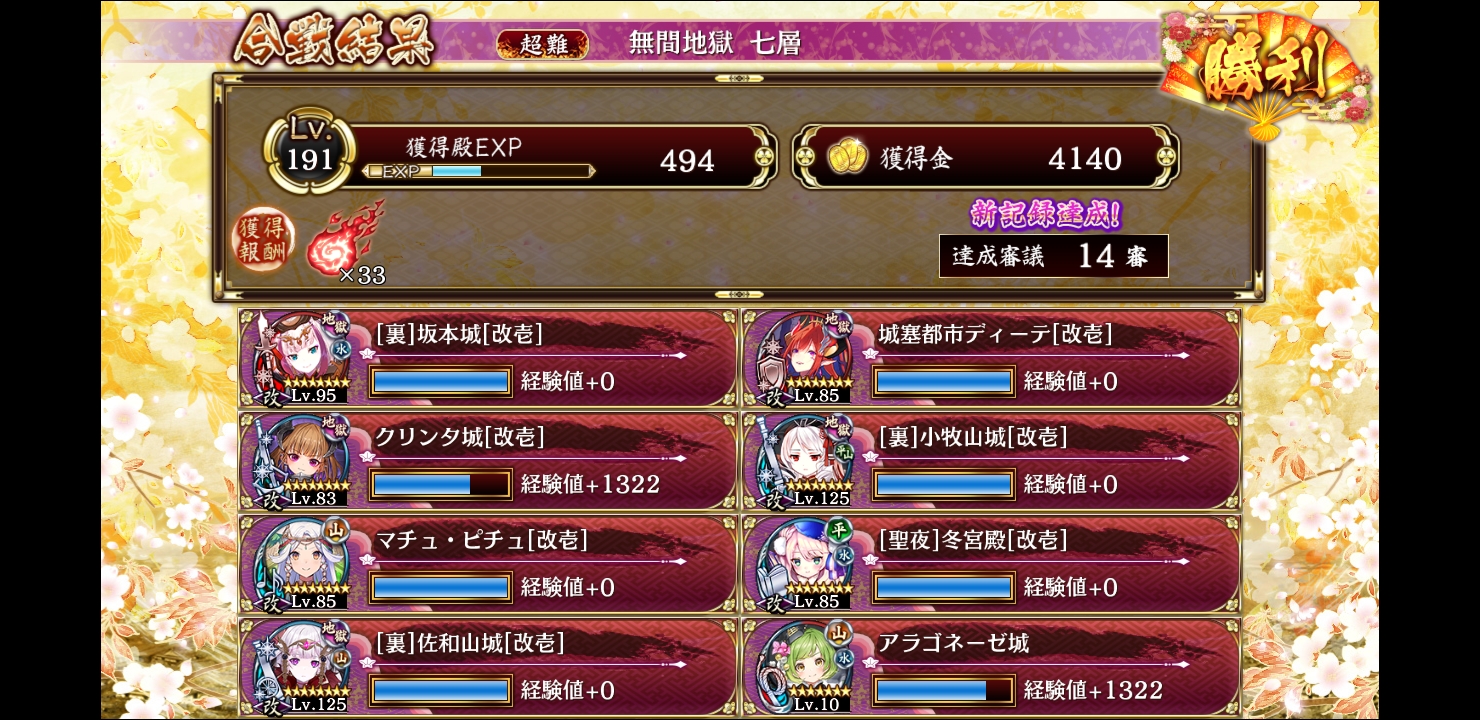Click the 合戦結果 title header
The height and width of the screenshot is (720, 1480).
click(335, 42)
